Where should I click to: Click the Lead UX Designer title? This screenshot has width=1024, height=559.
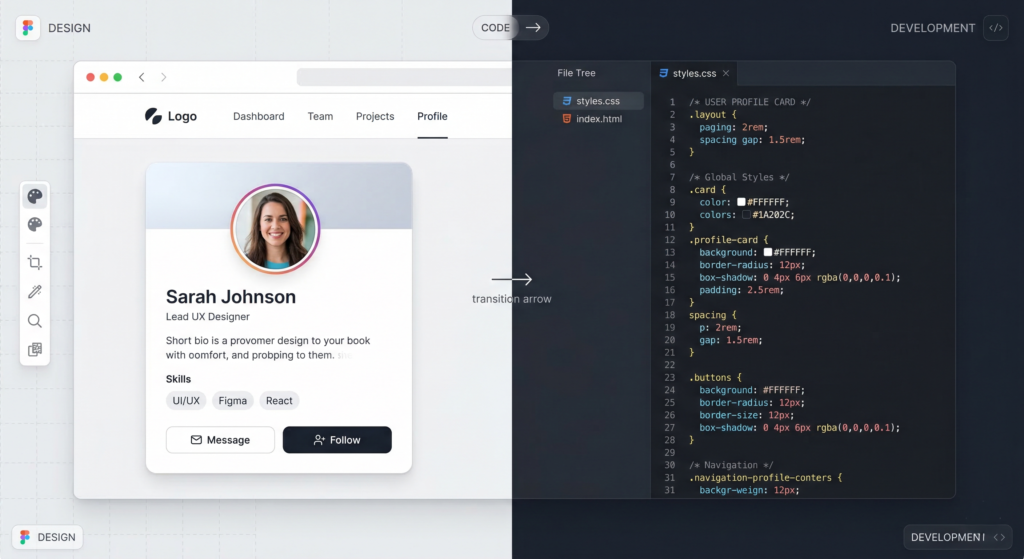(x=208, y=317)
